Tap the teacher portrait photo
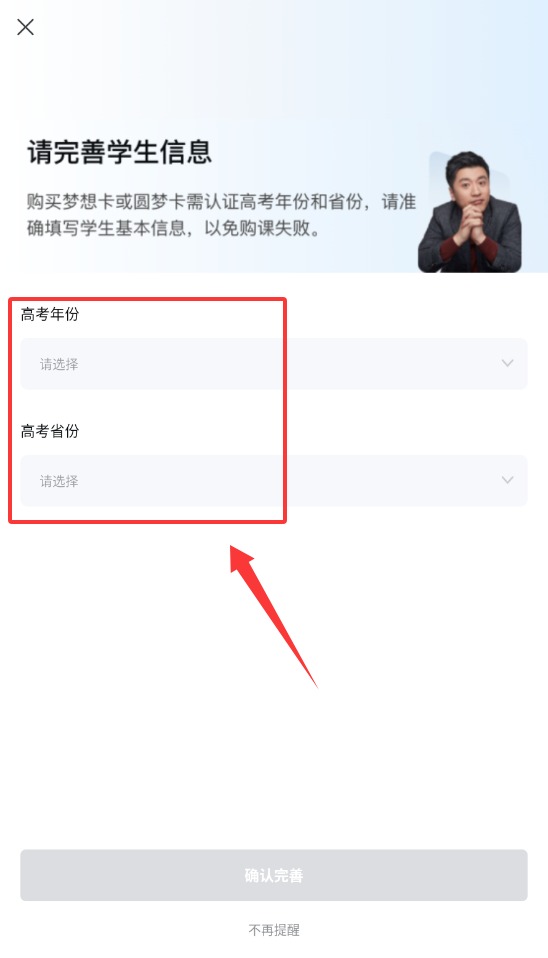This screenshot has height=958, width=548. pos(469,211)
